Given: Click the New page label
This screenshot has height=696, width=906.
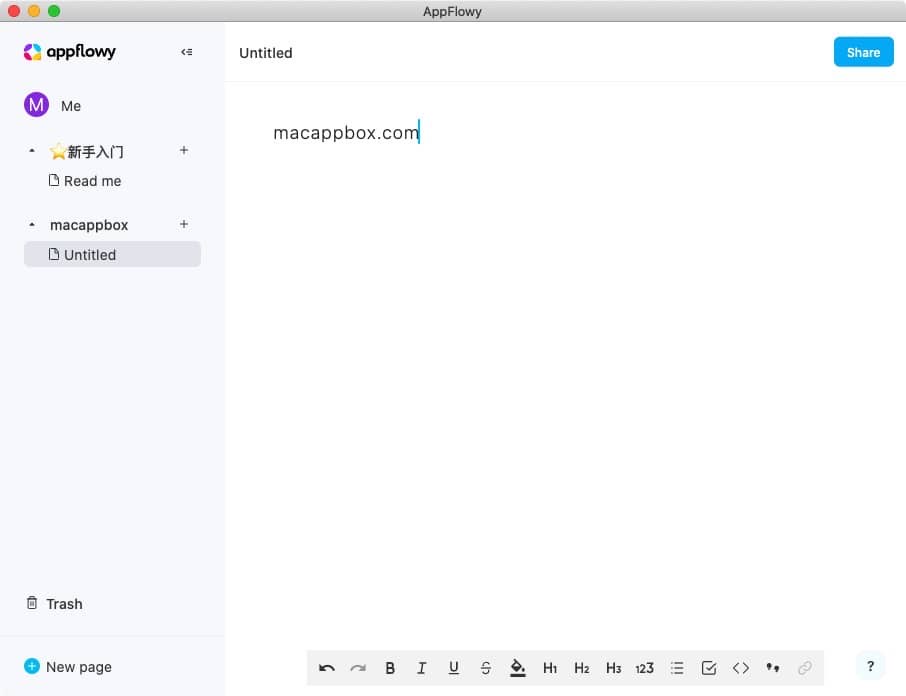Looking at the screenshot, I should point(79,667).
